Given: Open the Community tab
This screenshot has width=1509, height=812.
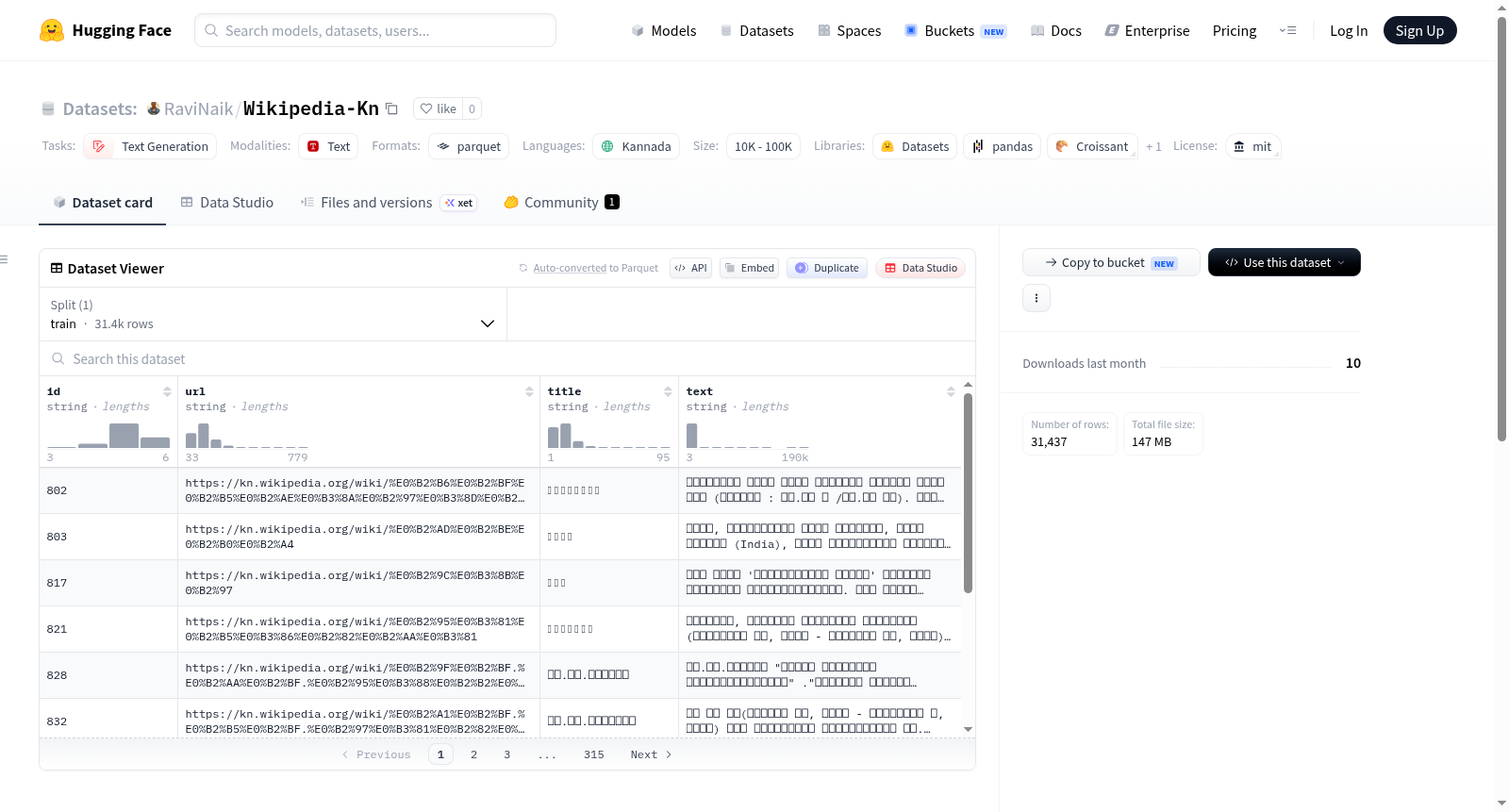Looking at the screenshot, I should pos(561,203).
